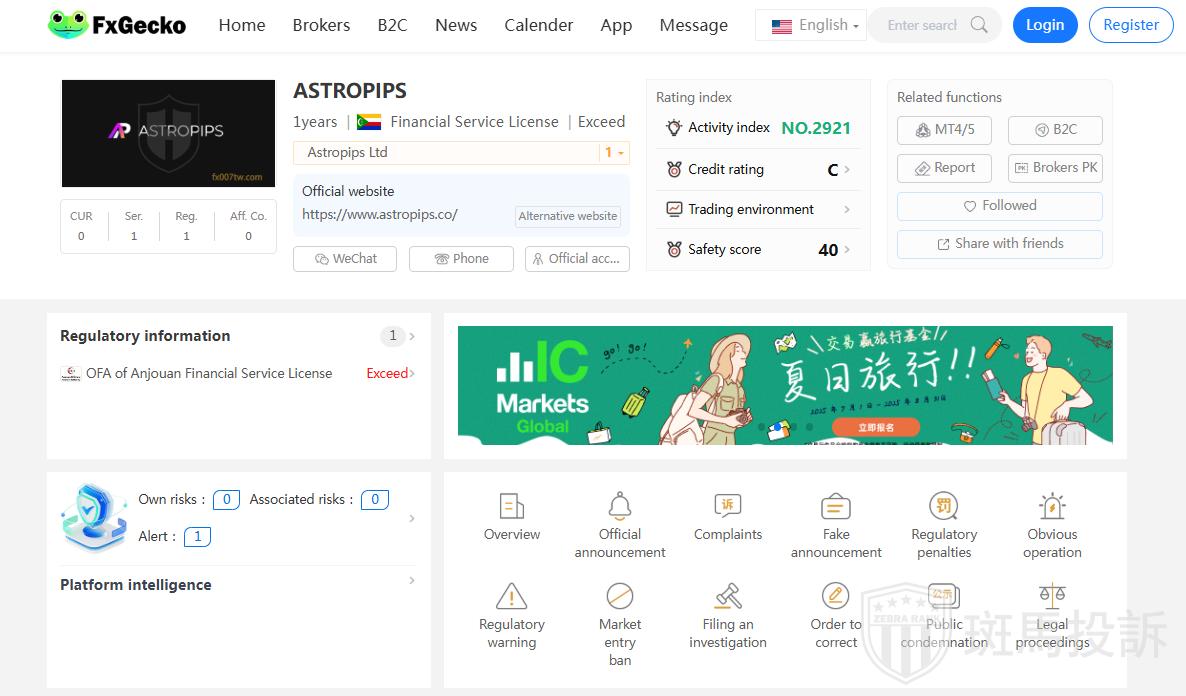1186x696 pixels.
Task: Open the Filing an investigation gavel icon
Action: [x=727, y=597]
